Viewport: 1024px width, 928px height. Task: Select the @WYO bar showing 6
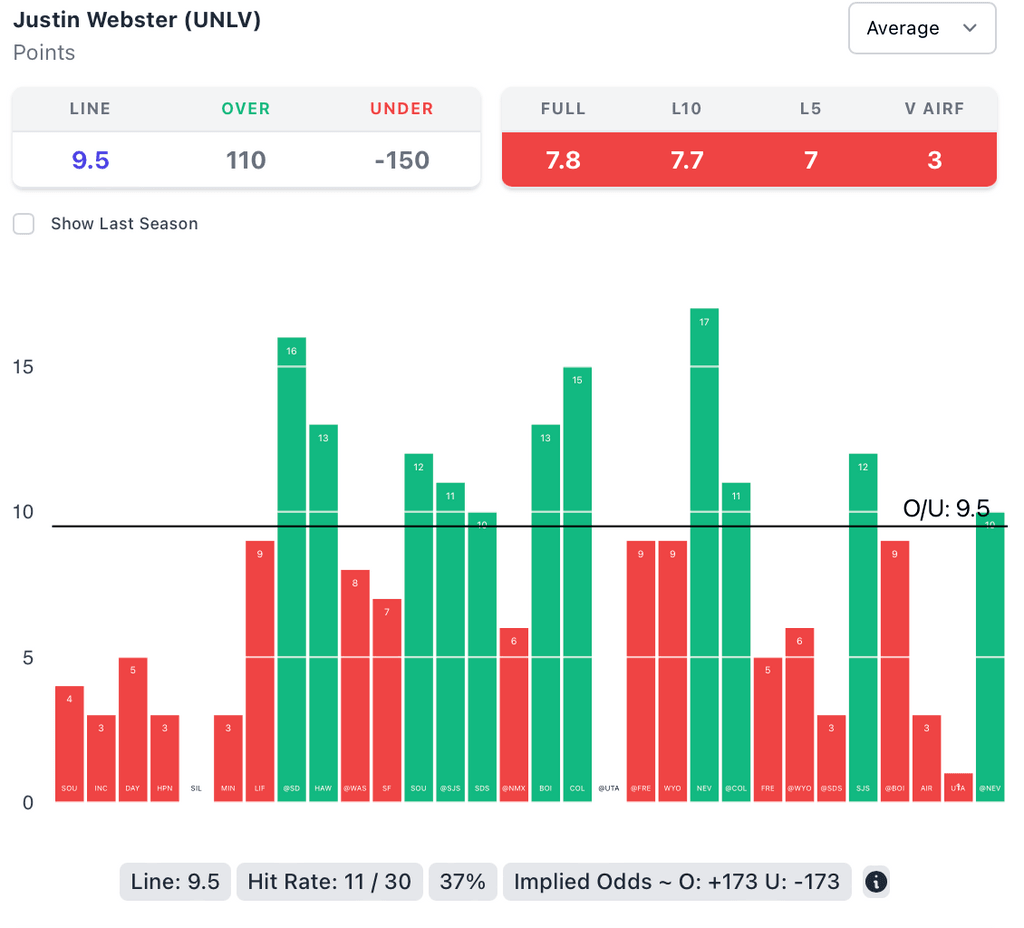tap(799, 714)
